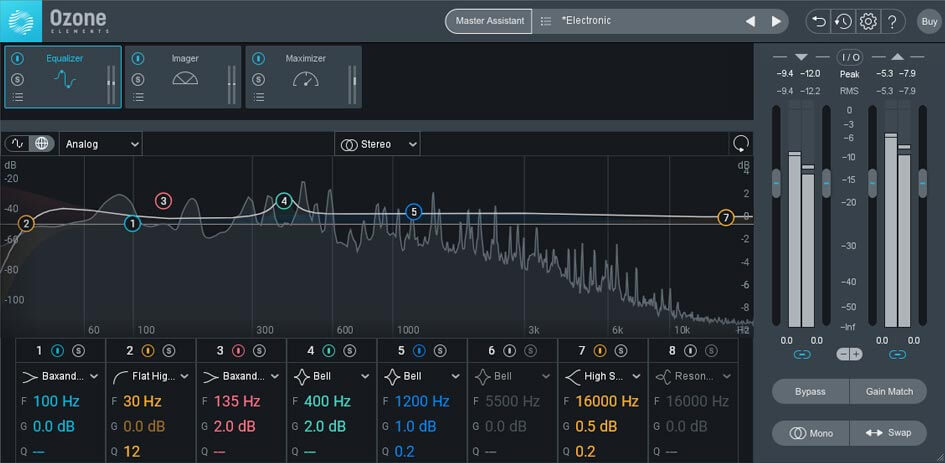Adjust the rightmost output gain slider handle
The height and width of the screenshot is (463, 945).
click(923, 183)
